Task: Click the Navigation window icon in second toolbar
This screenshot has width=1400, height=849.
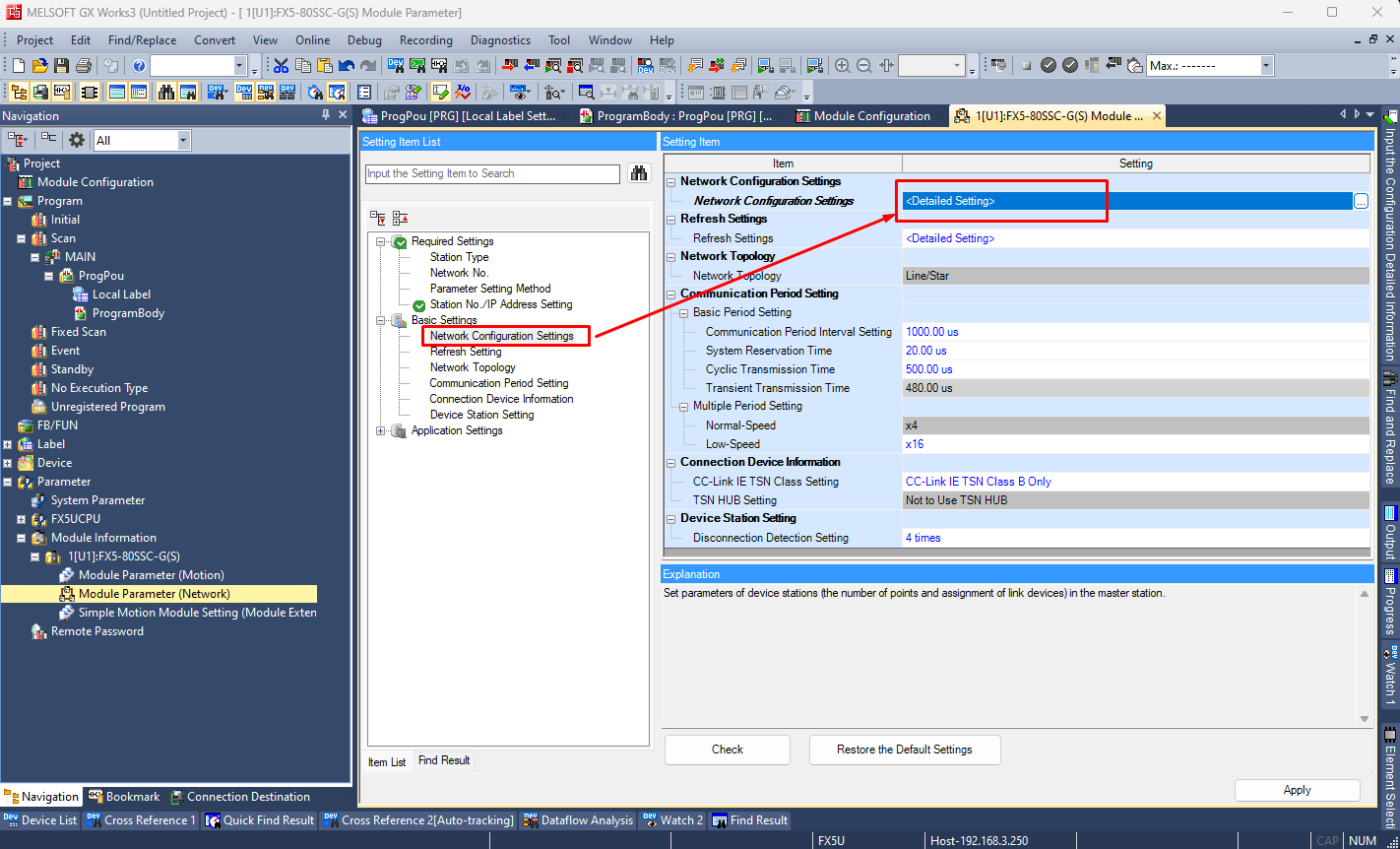Action: [19, 93]
